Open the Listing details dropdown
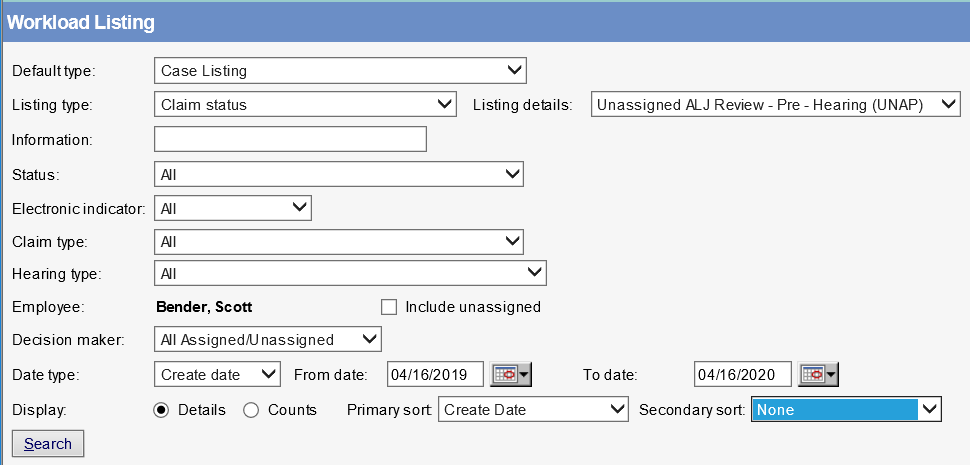 775,104
